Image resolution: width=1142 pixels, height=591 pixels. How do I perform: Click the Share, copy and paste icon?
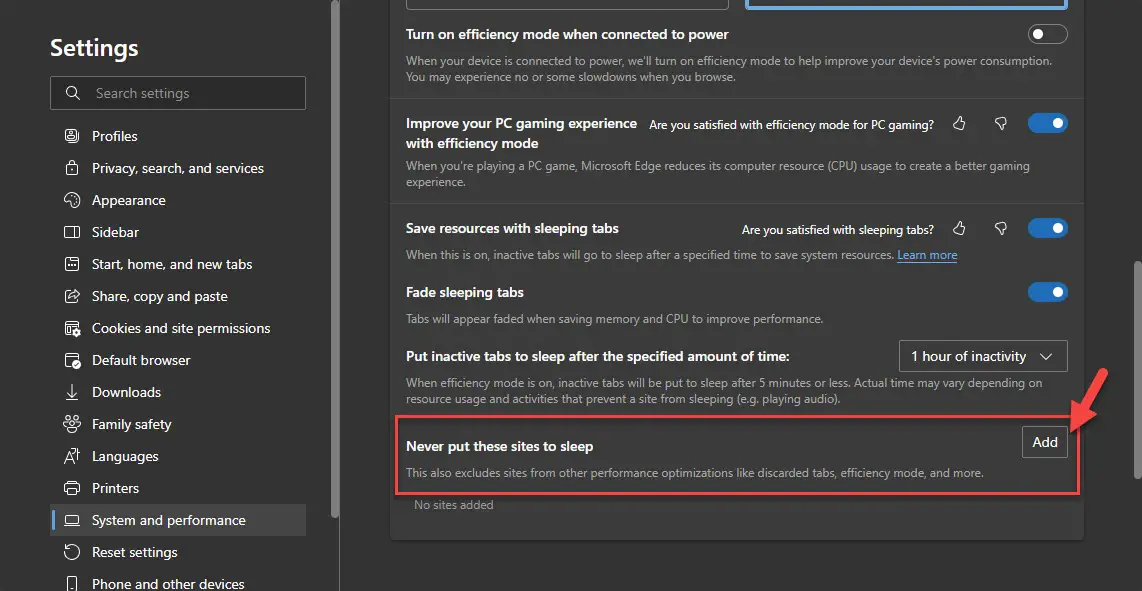point(71,297)
